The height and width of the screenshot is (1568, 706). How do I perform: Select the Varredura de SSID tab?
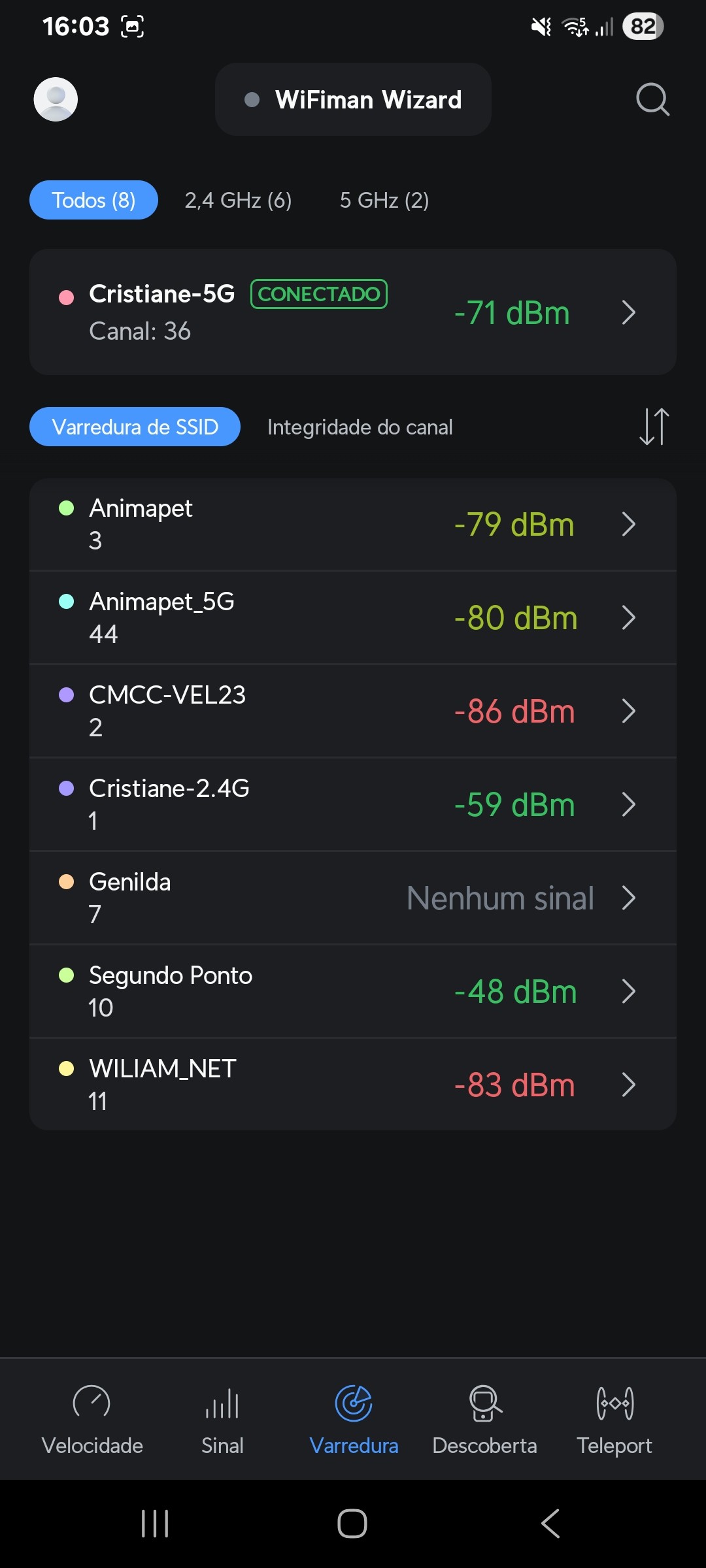pos(135,427)
